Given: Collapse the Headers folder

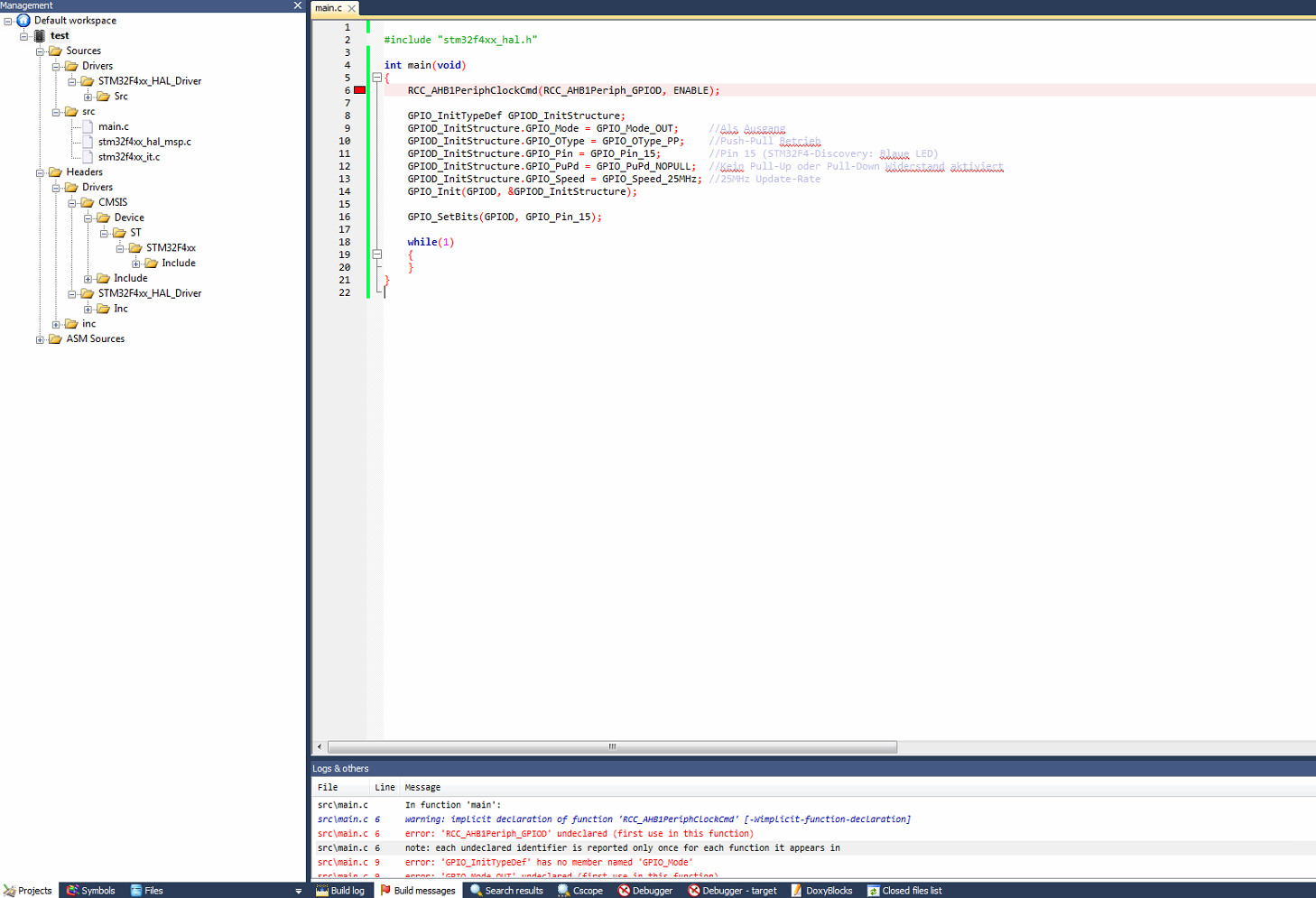Looking at the screenshot, I should [x=40, y=172].
